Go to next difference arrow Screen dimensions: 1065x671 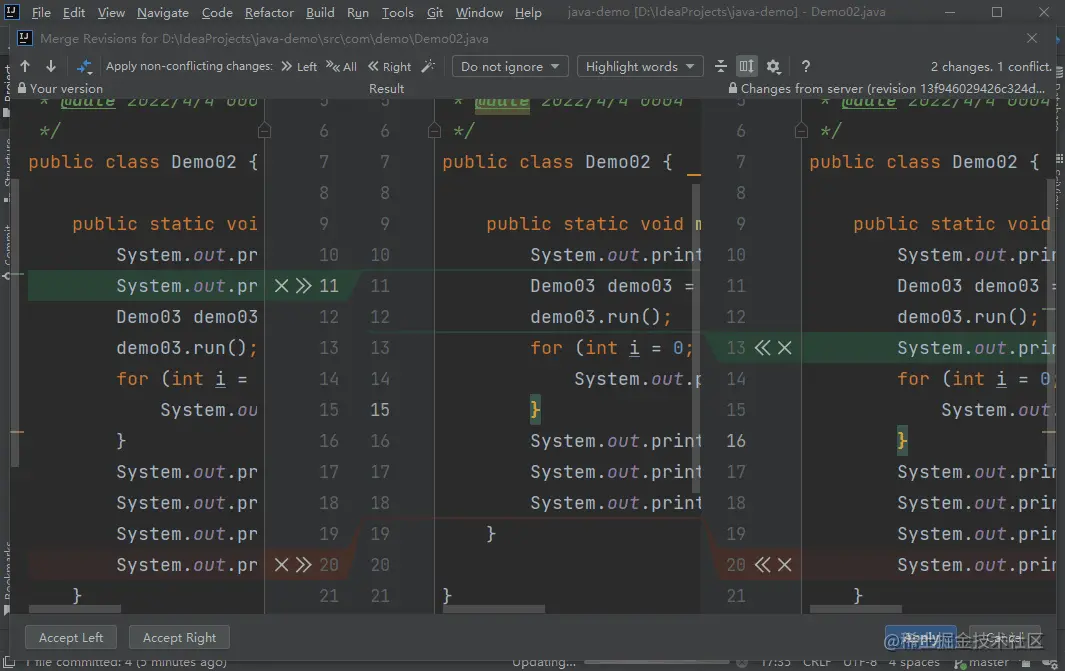(51, 66)
